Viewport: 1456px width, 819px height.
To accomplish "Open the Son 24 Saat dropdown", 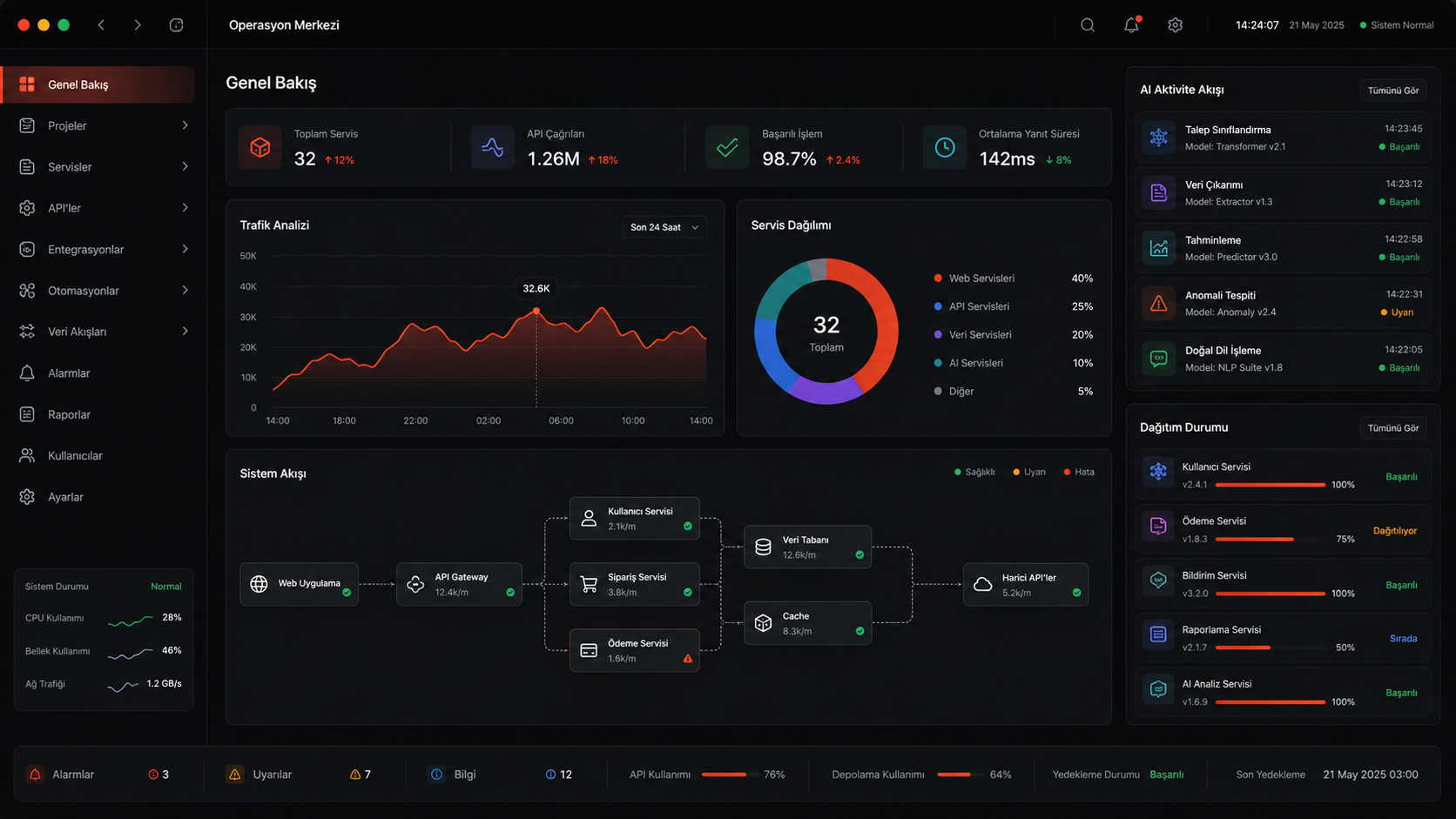I will point(664,227).
